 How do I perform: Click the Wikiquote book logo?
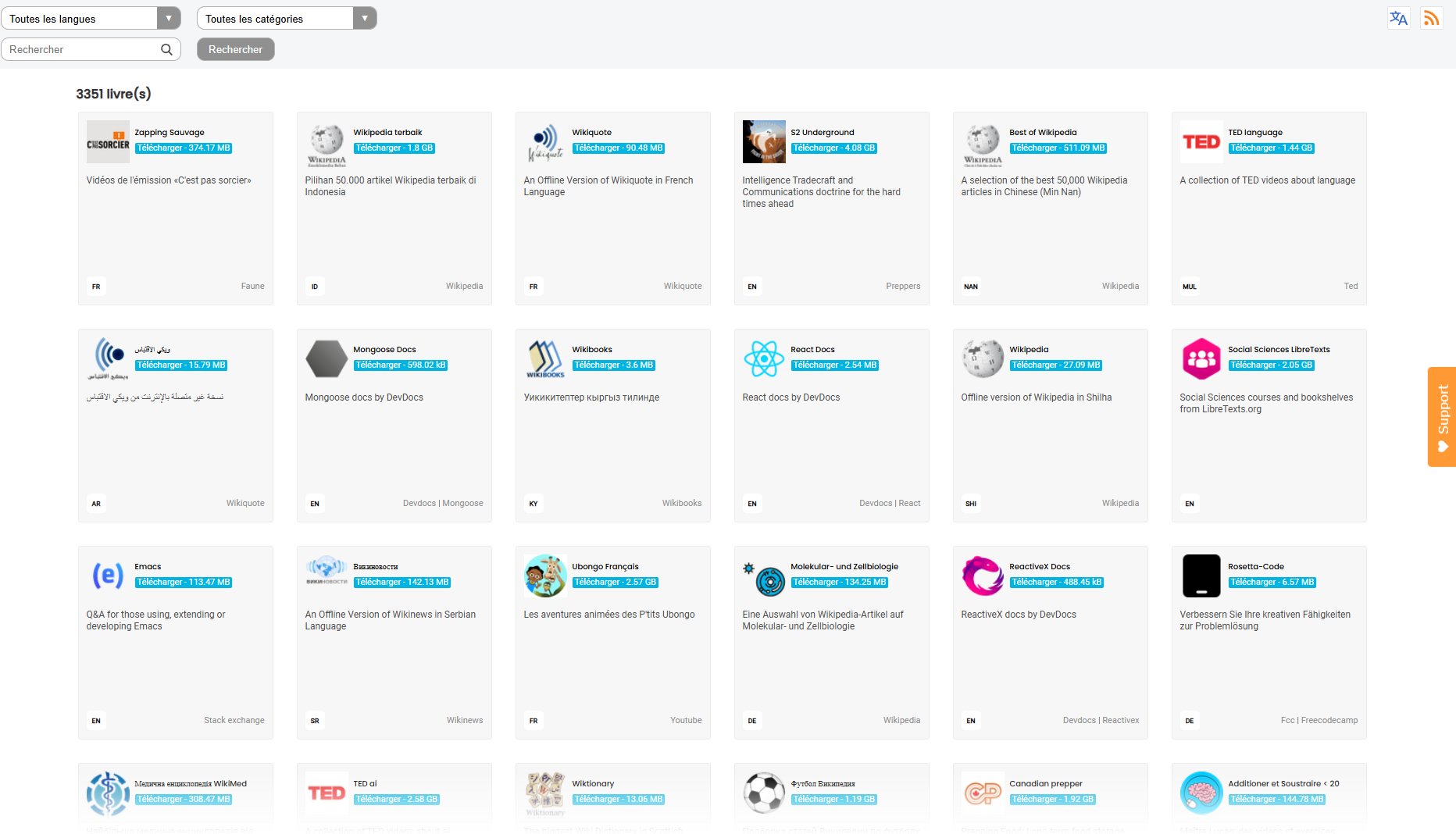(x=545, y=142)
